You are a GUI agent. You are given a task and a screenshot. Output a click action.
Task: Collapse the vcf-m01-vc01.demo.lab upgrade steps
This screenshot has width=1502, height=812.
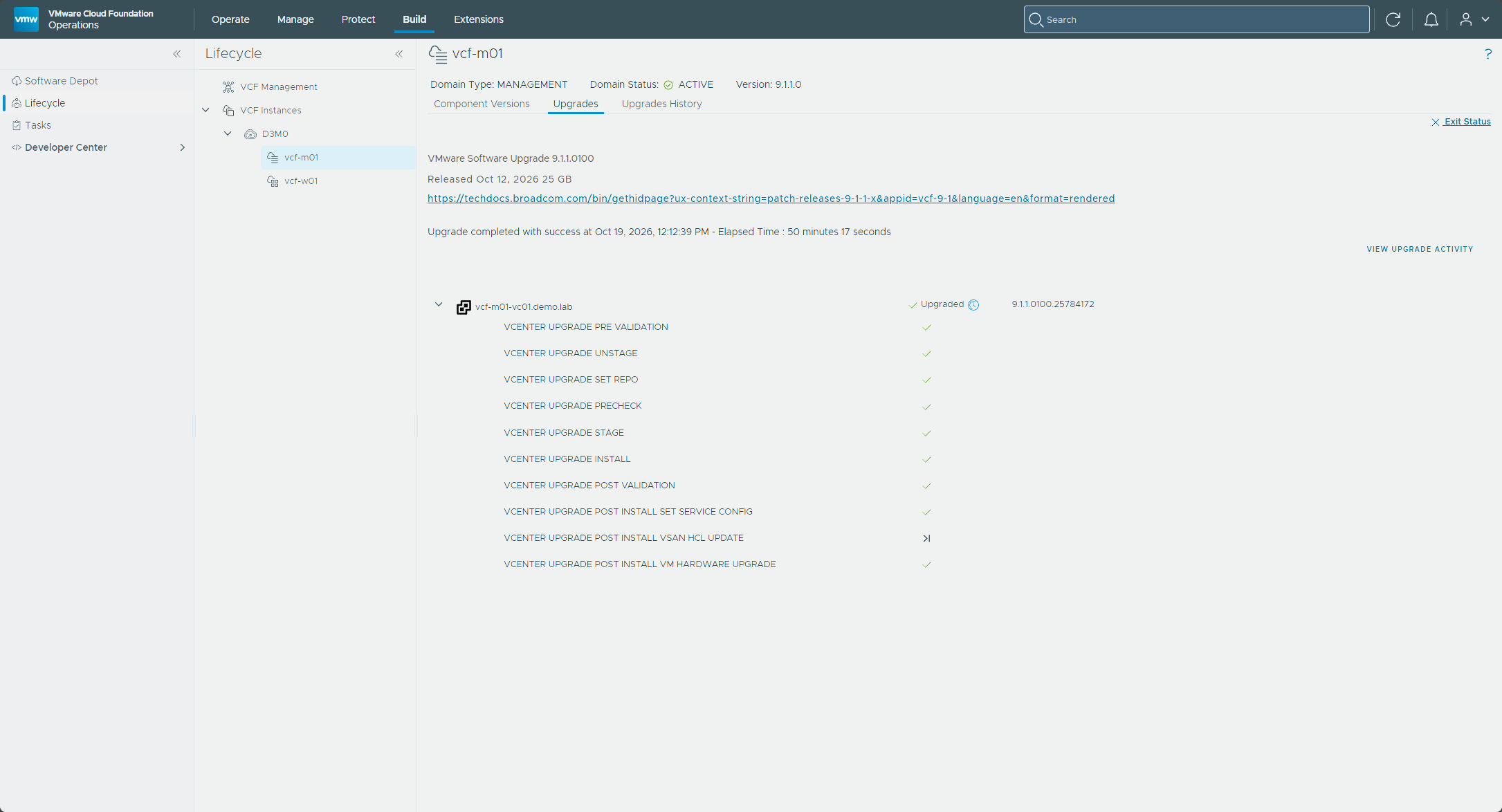(439, 304)
